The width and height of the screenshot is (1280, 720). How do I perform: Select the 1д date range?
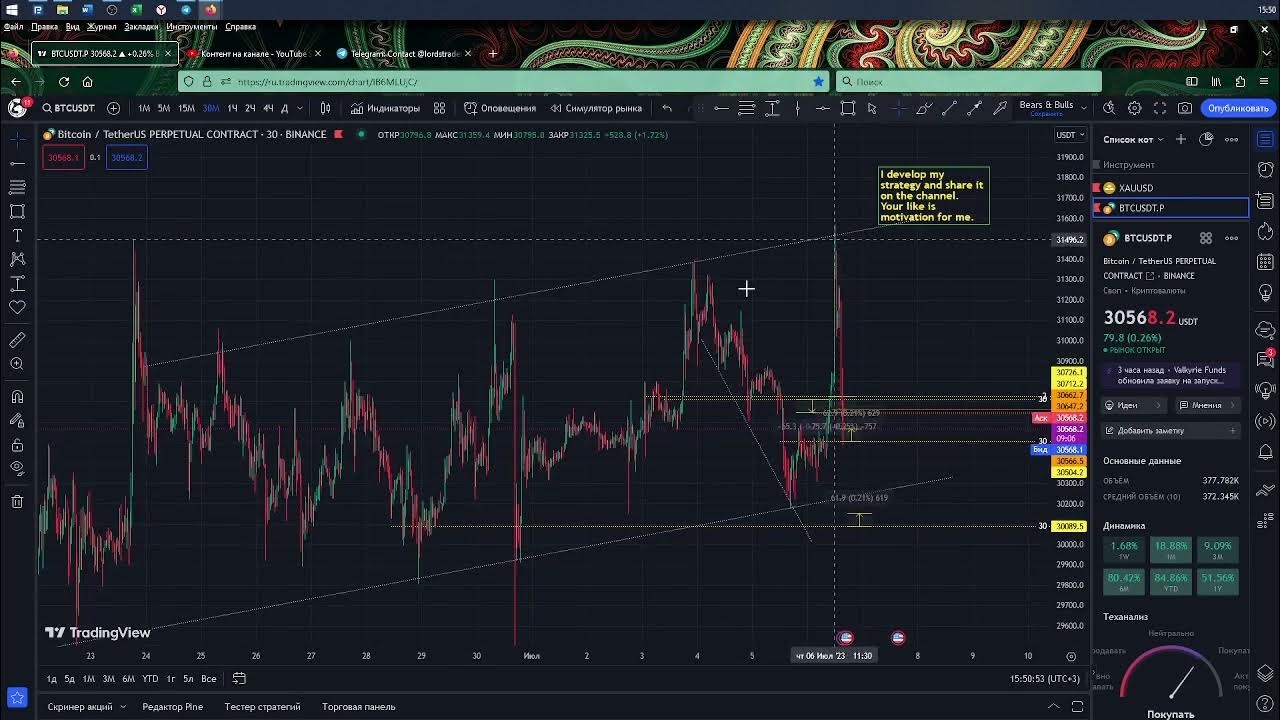click(x=52, y=679)
